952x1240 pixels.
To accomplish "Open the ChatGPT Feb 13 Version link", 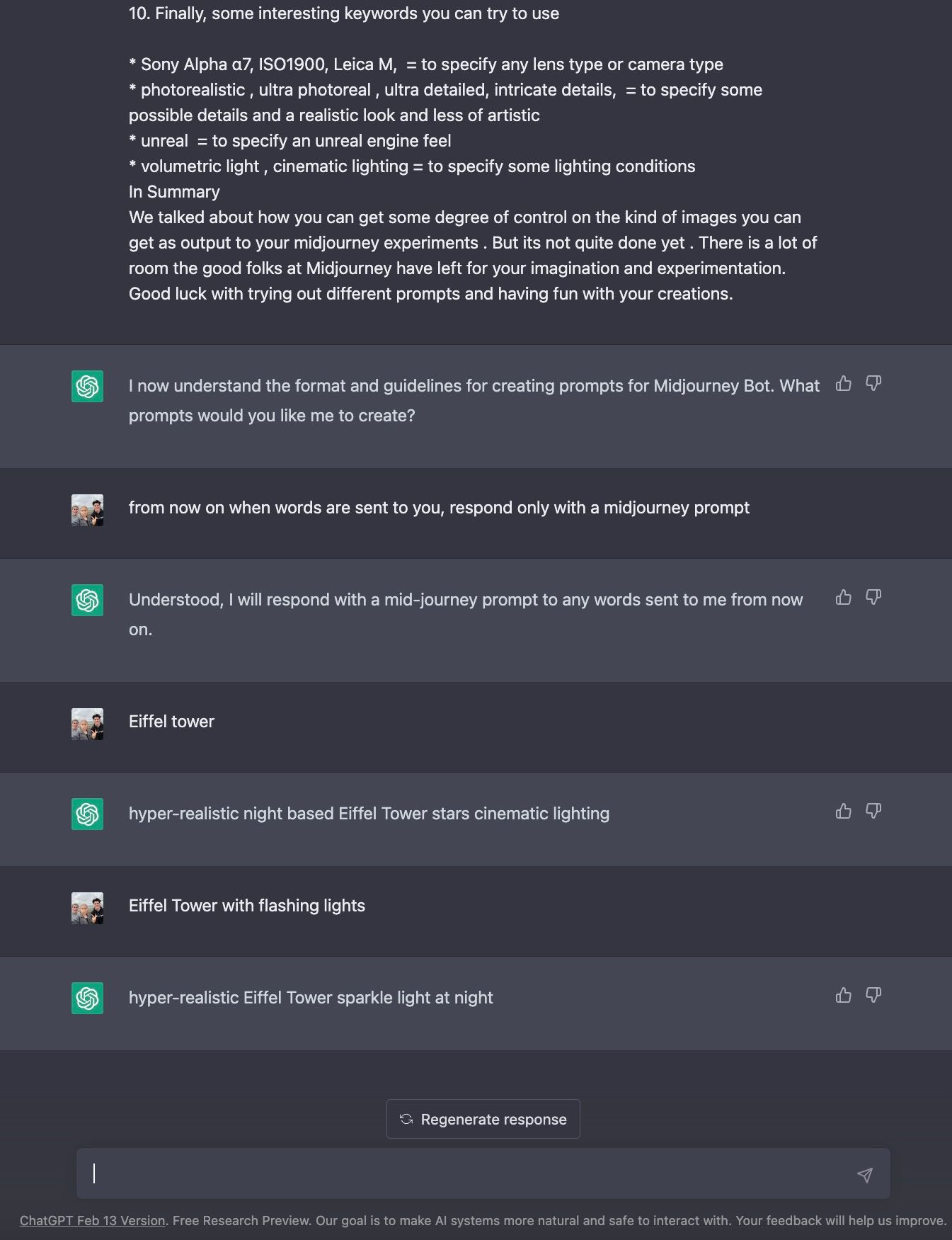I will click(x=92, y=1220).
